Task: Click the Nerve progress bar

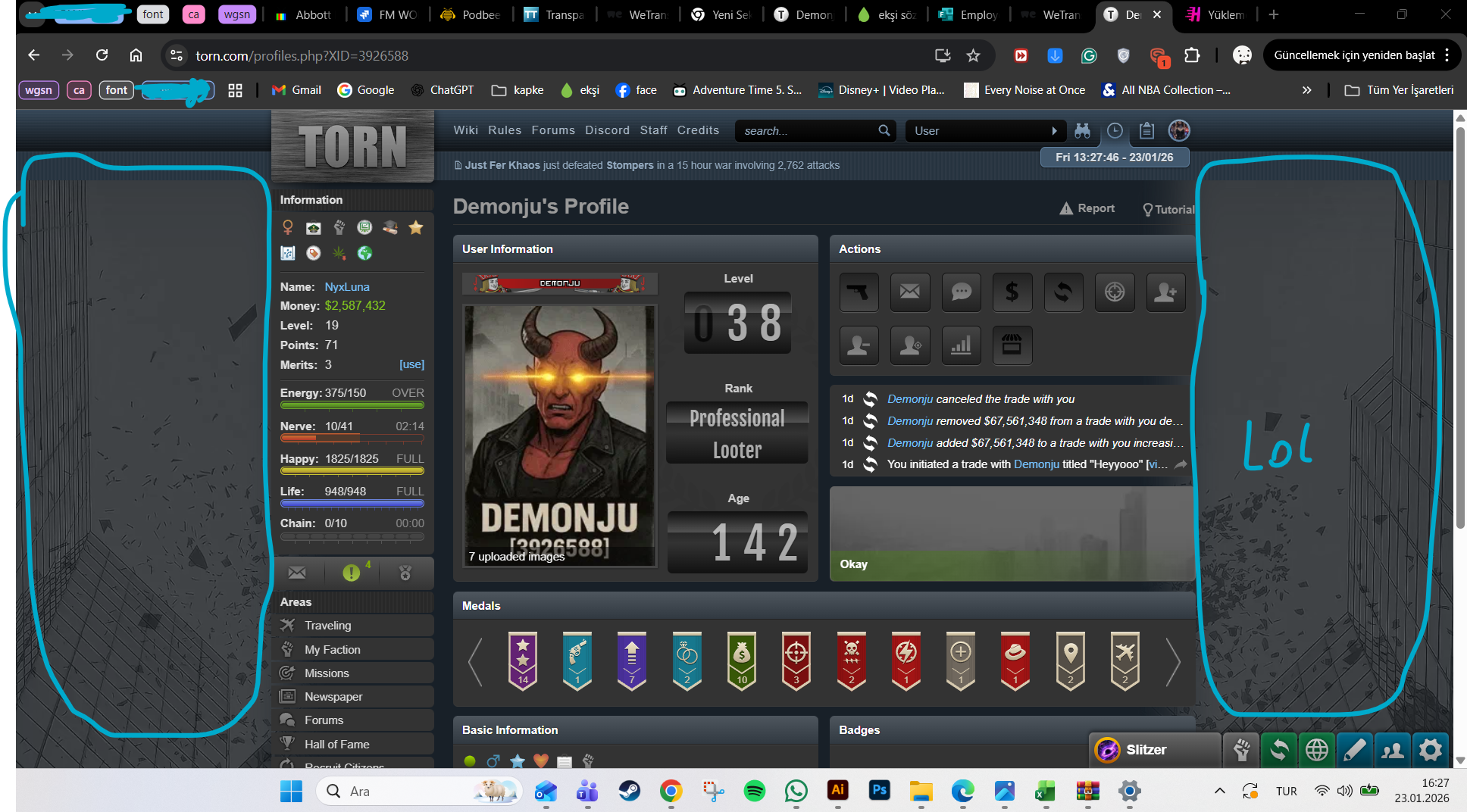Action: coord(352,438)
